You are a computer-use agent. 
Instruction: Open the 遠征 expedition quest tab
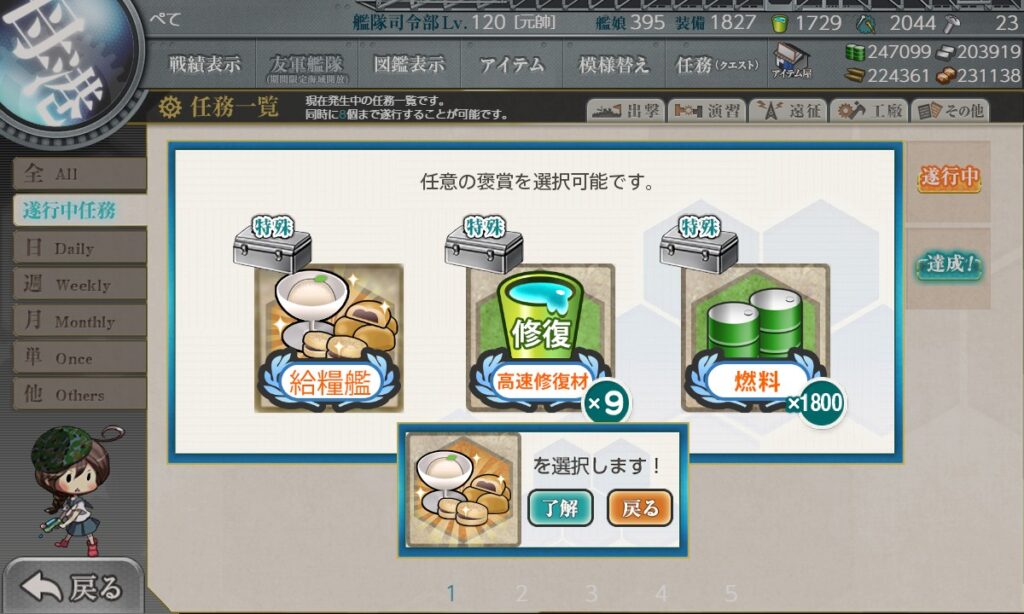pos(788,111)
